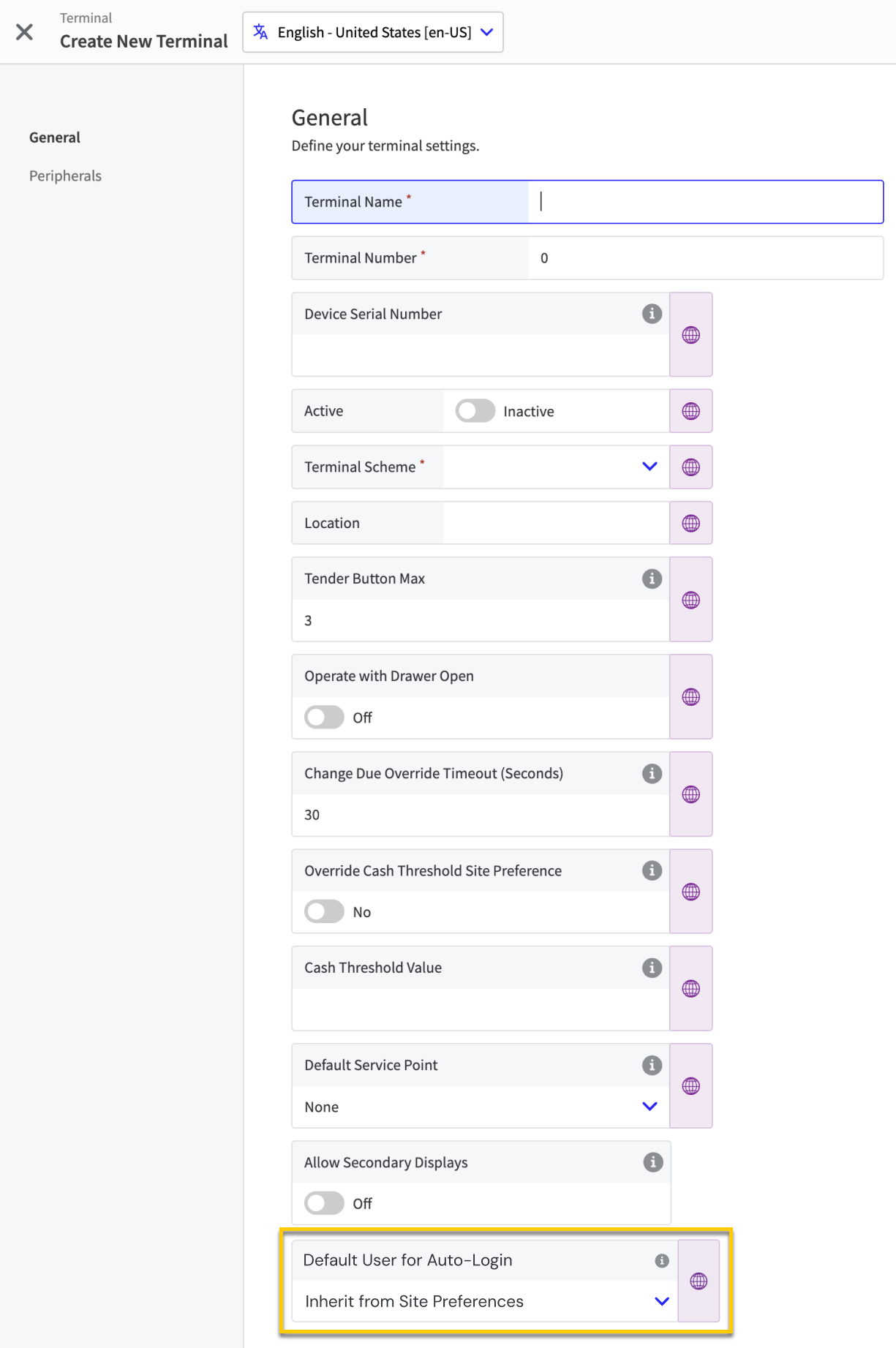Click the info icon for Change Due Override Timeout
The width and height of the screenshot is (896, 1348).
coord(651,773)
